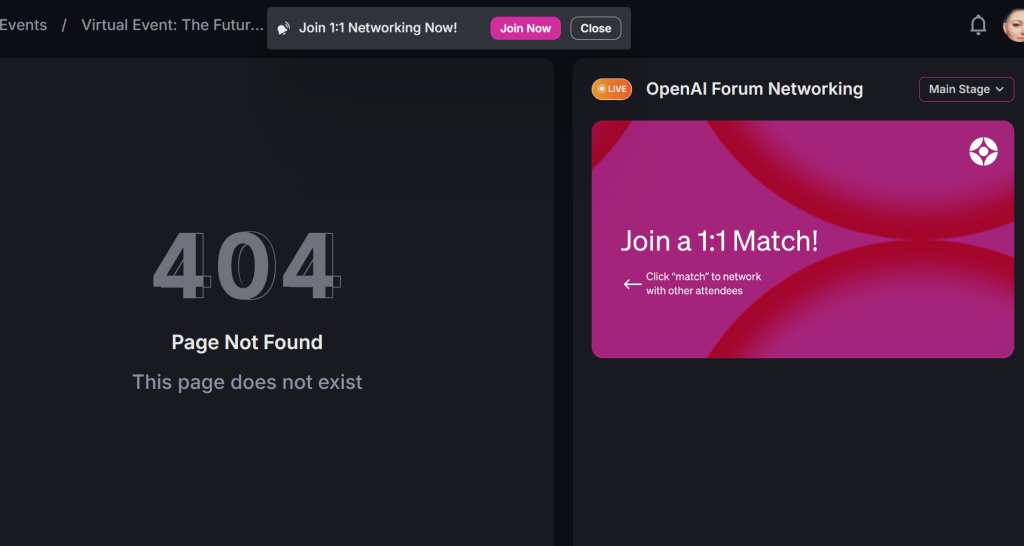Click the "Join 1:1 Networking Now!" text

(378, 28)
